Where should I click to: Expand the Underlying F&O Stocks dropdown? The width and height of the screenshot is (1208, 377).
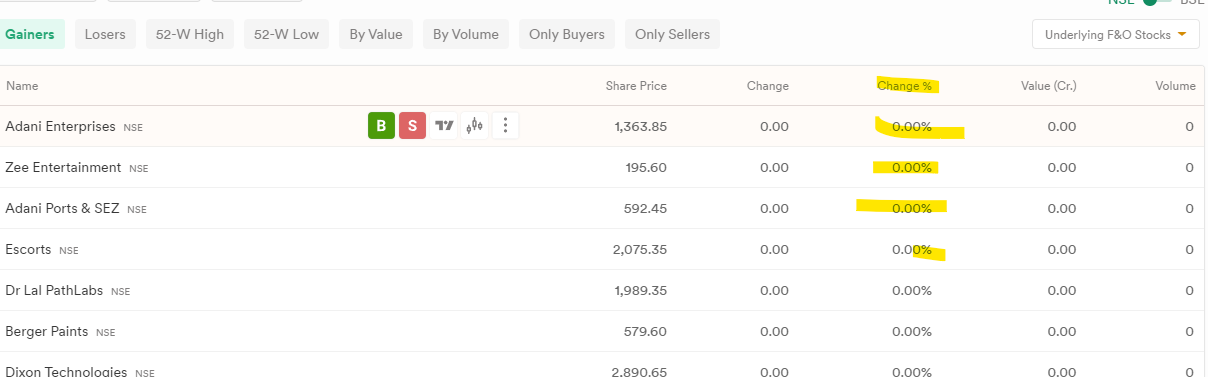pyautogui.click(x=1116, y=35)
